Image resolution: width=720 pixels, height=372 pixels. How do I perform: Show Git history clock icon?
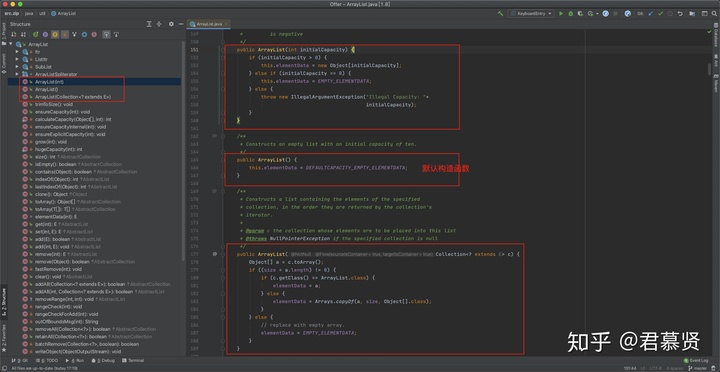(670, 14)
